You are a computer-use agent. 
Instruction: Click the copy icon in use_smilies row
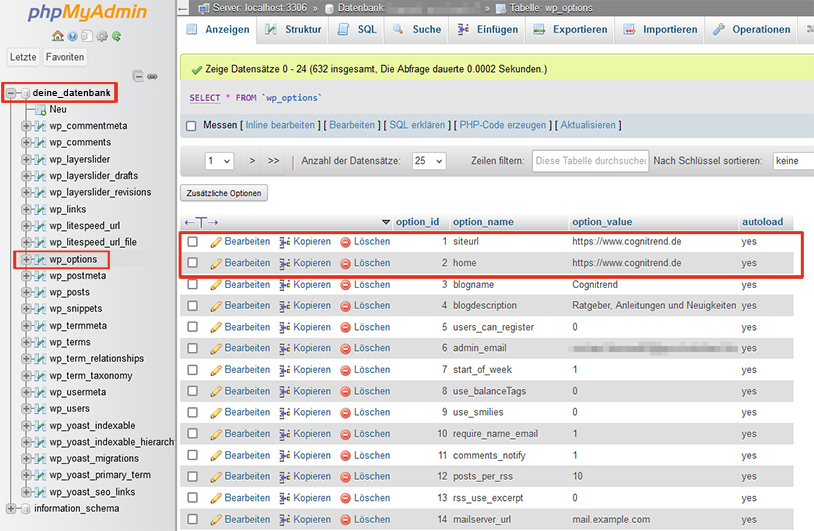pos(284,413)
